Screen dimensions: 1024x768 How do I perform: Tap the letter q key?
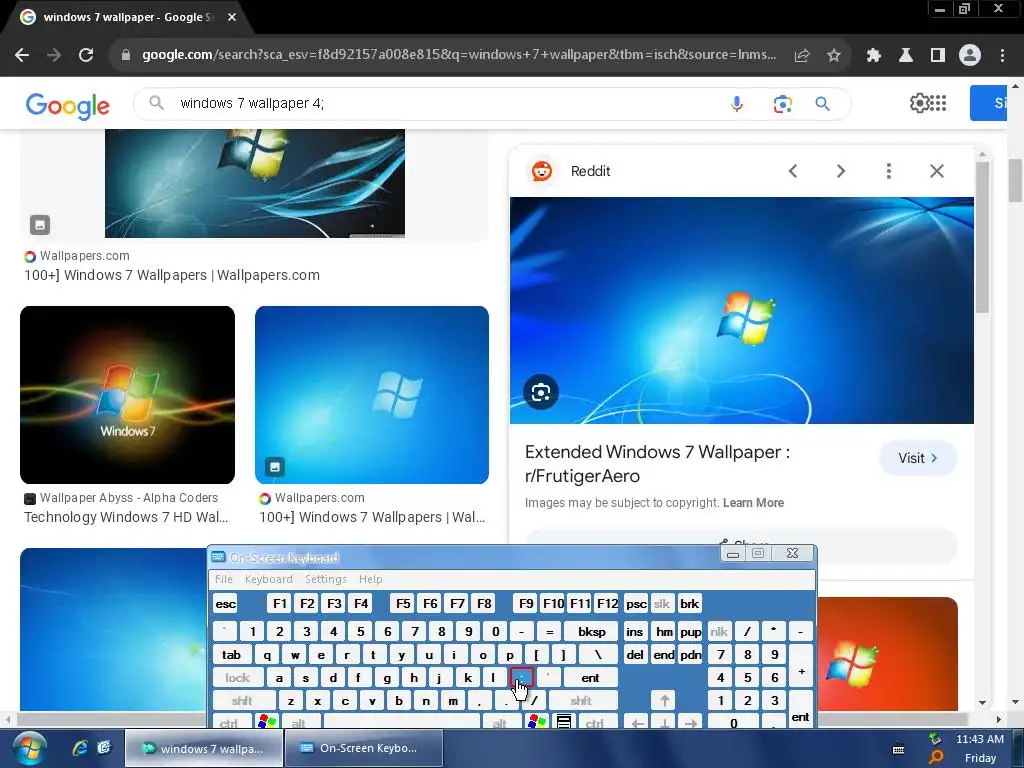tap(267, 654)
